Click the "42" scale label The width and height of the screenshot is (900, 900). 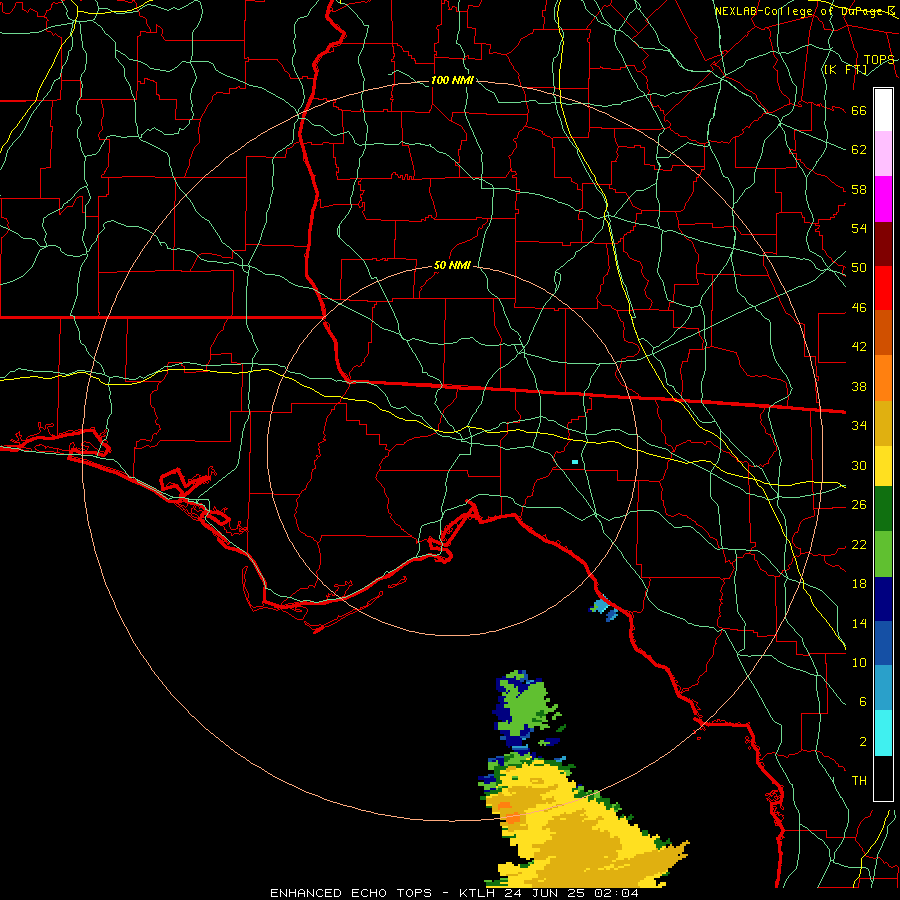[859, 346]
